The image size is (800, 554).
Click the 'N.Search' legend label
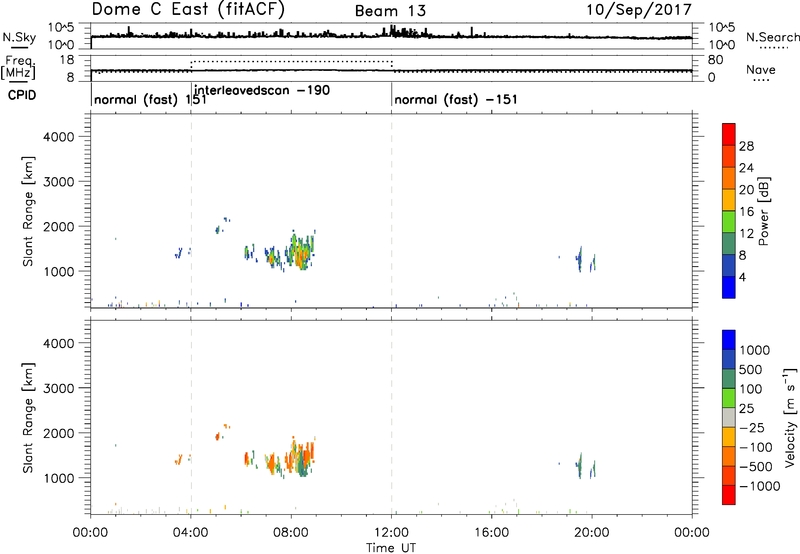click(x=773, y=37)
